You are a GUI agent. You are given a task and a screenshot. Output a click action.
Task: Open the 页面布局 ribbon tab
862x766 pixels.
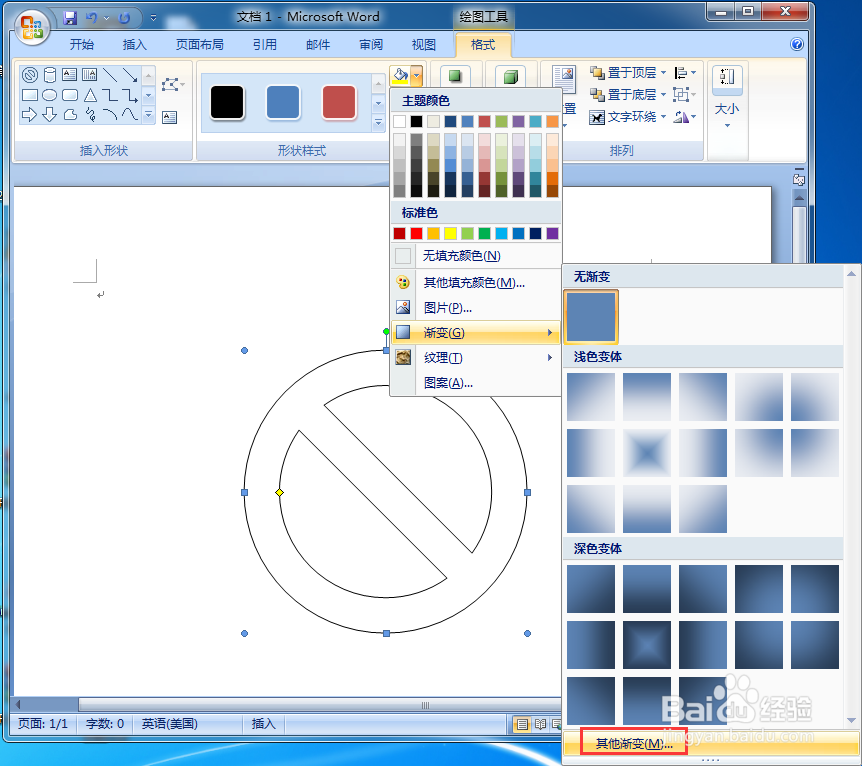(x=200, y=45)
